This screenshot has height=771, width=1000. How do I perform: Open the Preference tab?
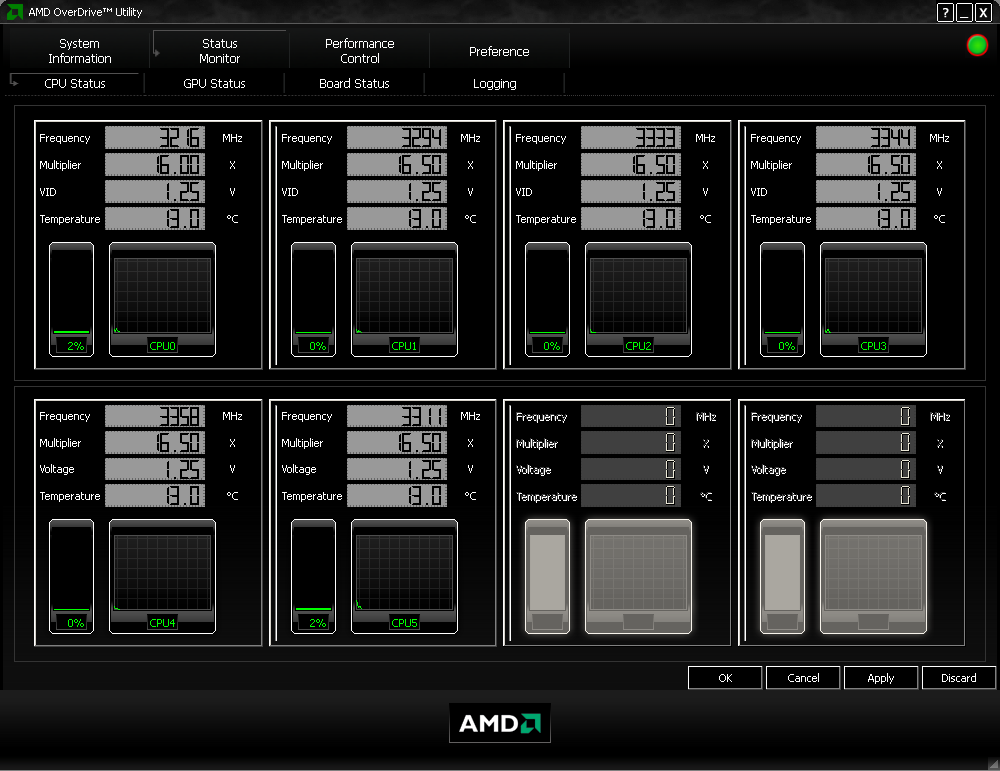[499, 51]
